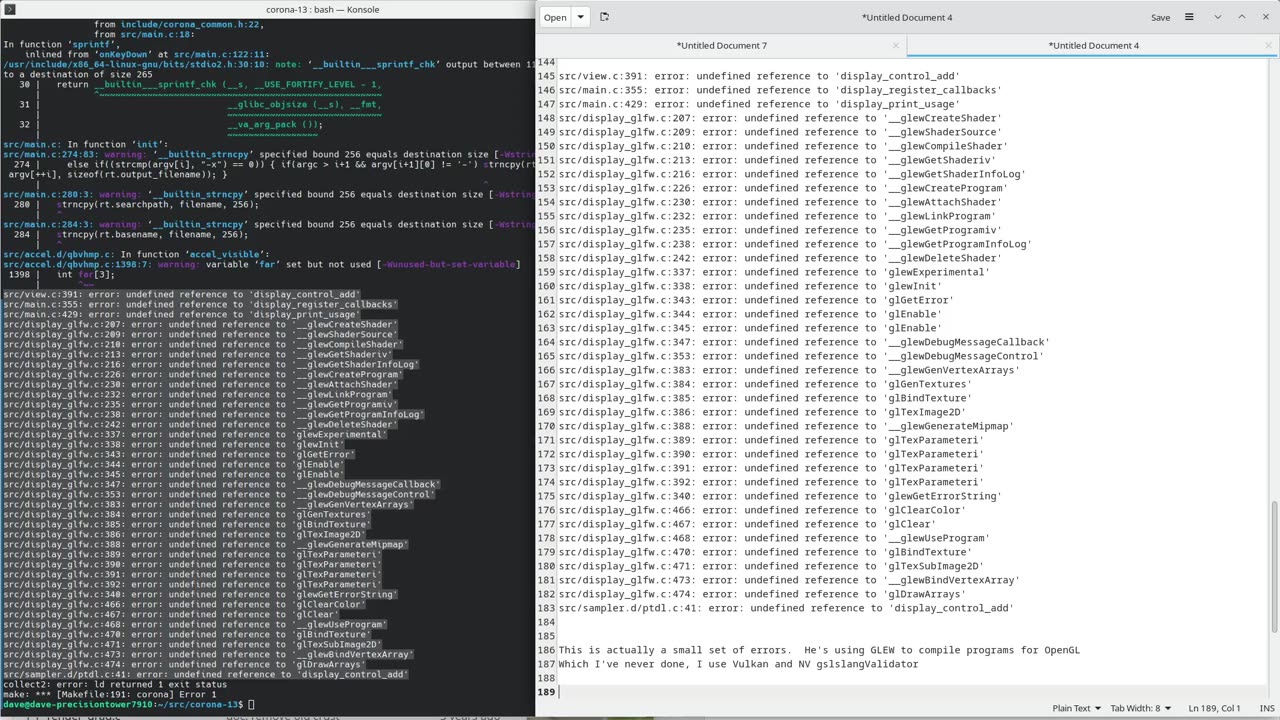Click editor line 159 'glewExperimental' error

(x=774, y=272)
